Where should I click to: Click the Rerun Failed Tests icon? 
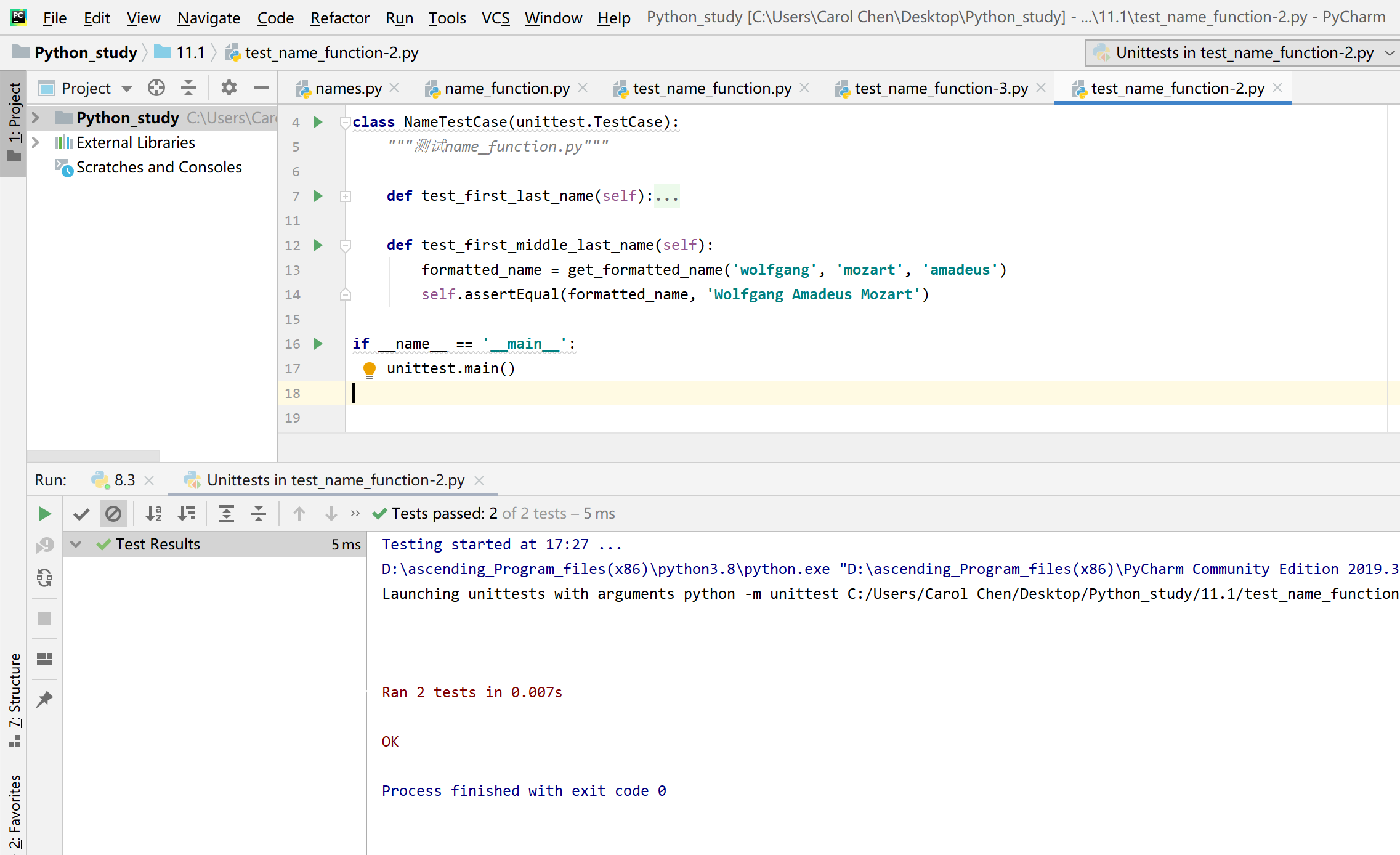tap(44, 545)
